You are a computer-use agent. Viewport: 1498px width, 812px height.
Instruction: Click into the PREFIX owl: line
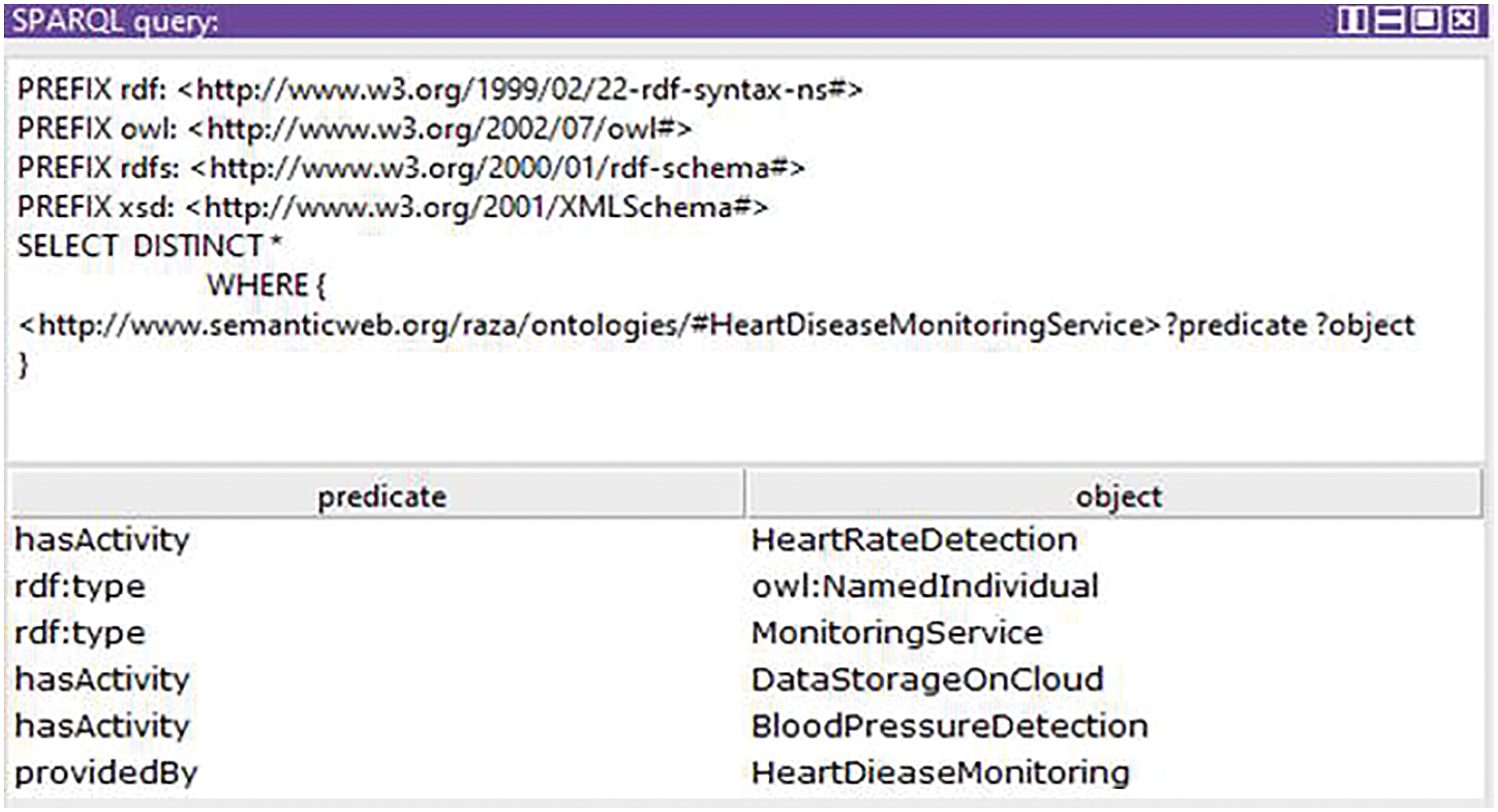(x=354, y=129)
